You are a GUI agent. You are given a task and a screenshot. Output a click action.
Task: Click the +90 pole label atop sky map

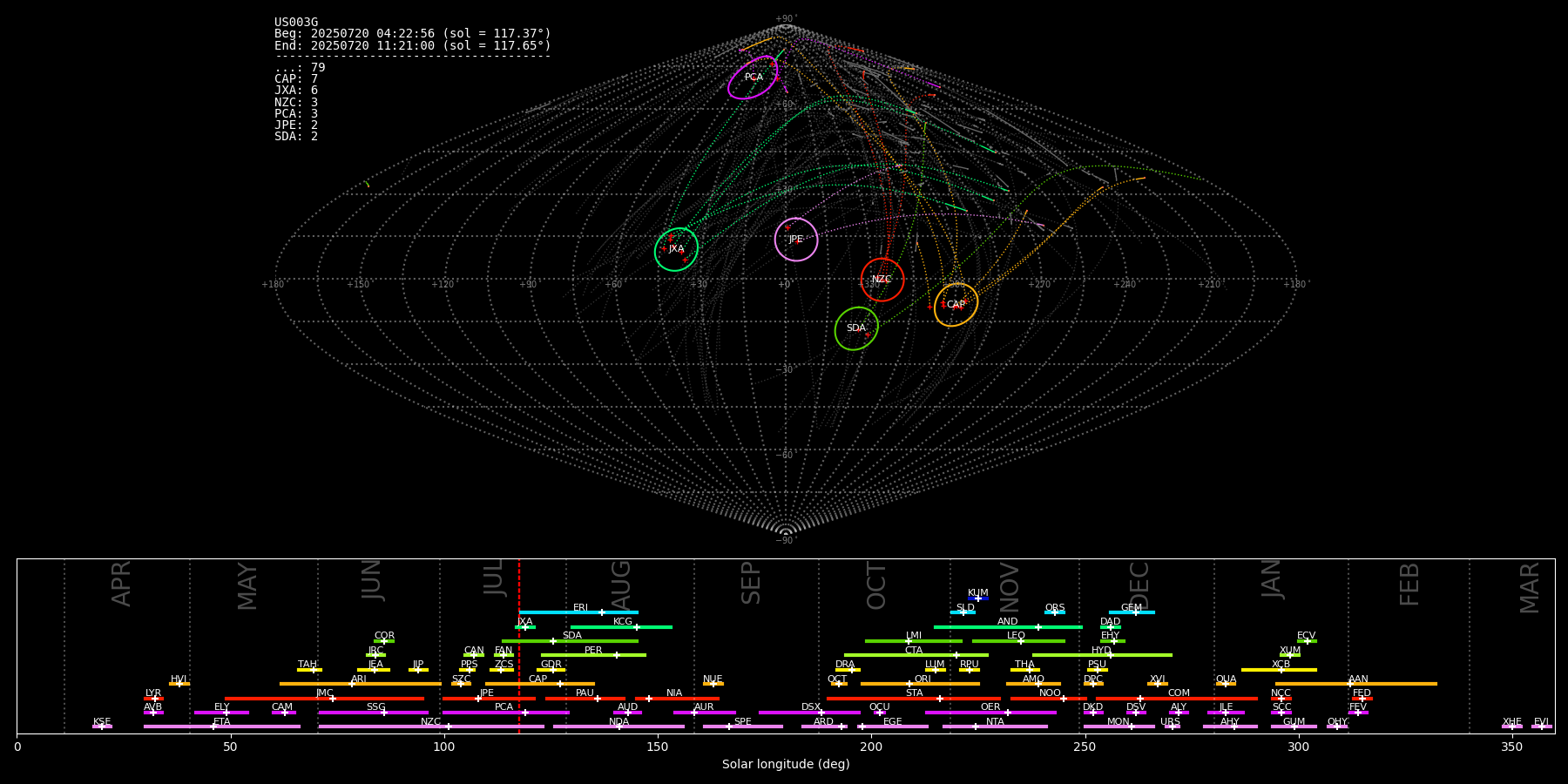tap(785, 18)
